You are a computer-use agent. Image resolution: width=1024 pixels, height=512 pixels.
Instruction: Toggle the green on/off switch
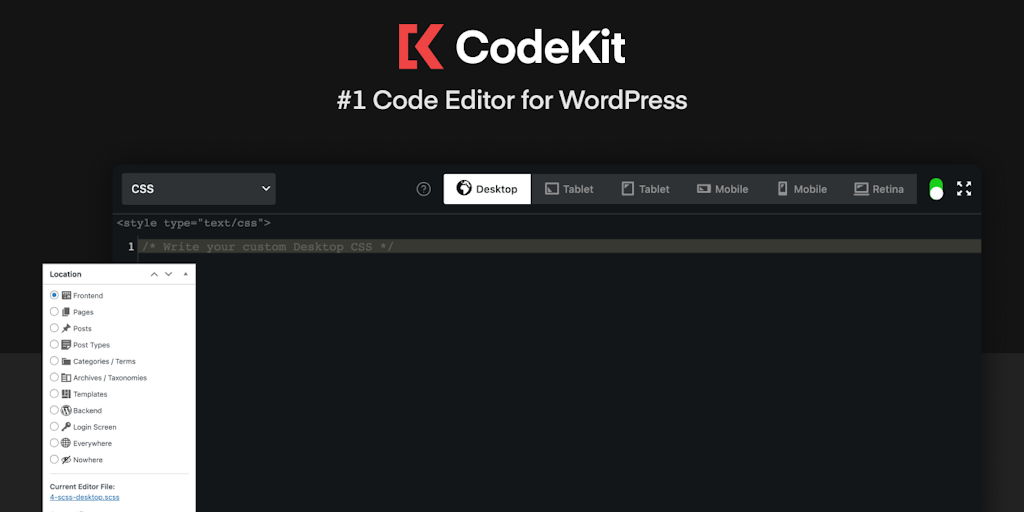coord(936,189)
